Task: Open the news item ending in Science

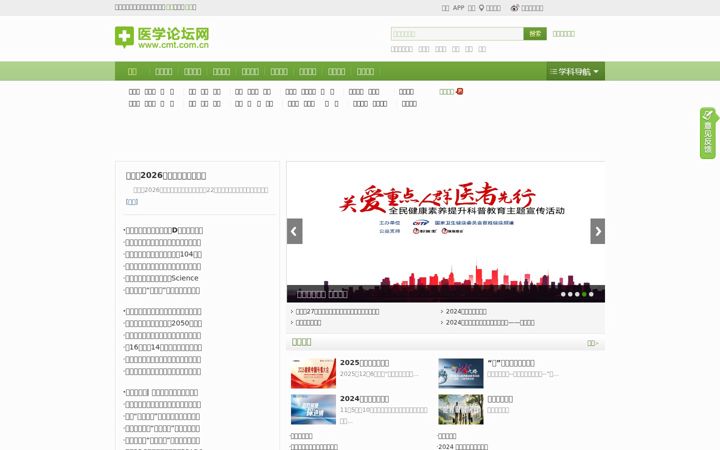Action: tap(162, 278)
